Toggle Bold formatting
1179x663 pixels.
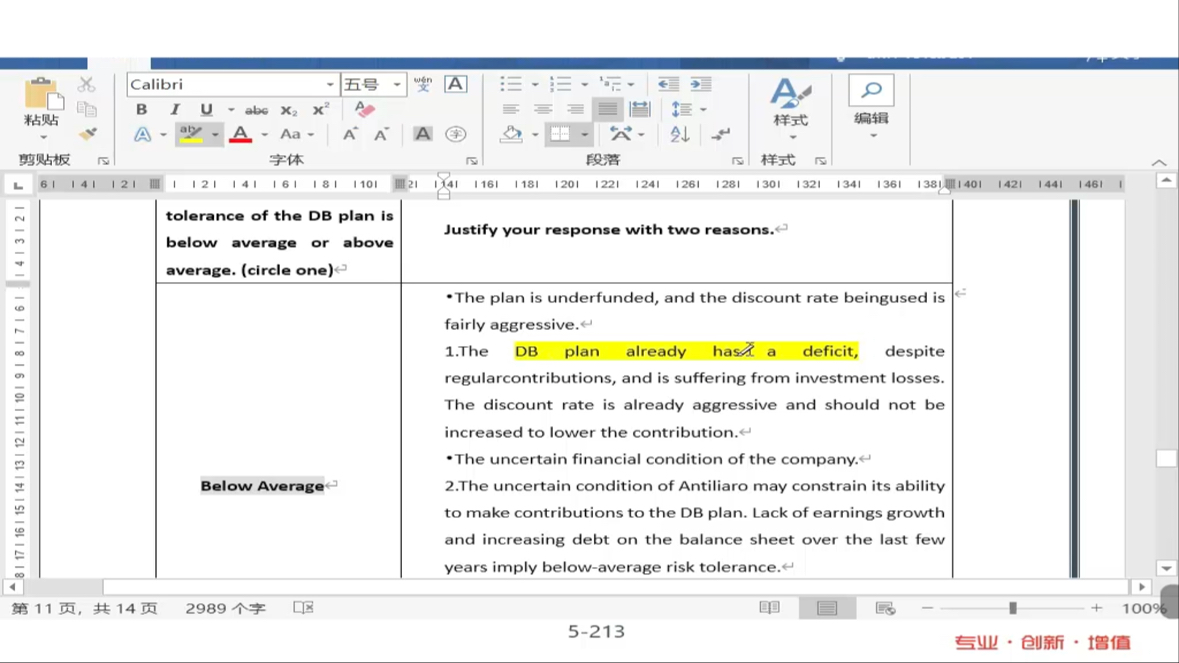coord(141,110)
